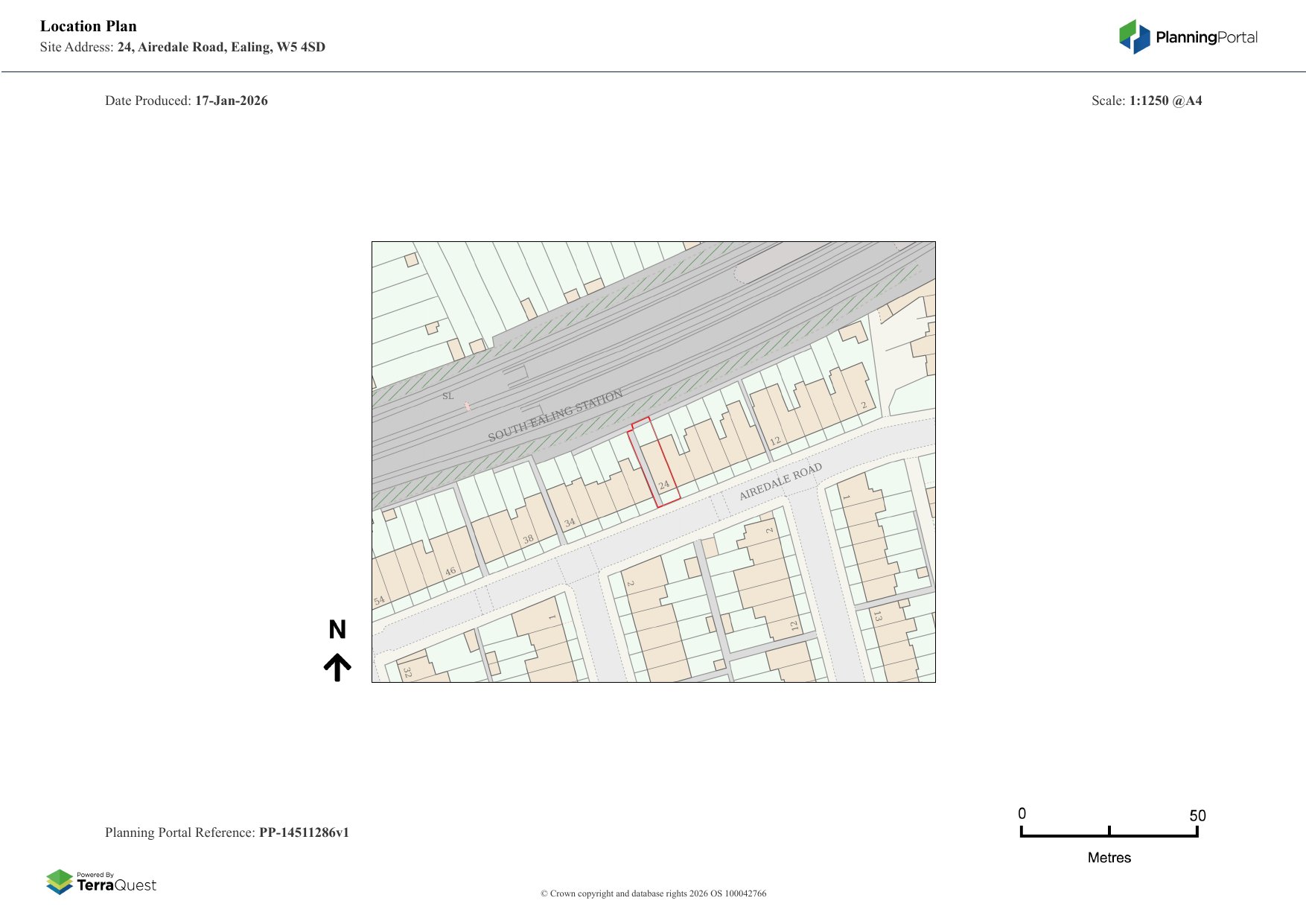Click reference number PP-14511286v1

click(x=304, y=832)
